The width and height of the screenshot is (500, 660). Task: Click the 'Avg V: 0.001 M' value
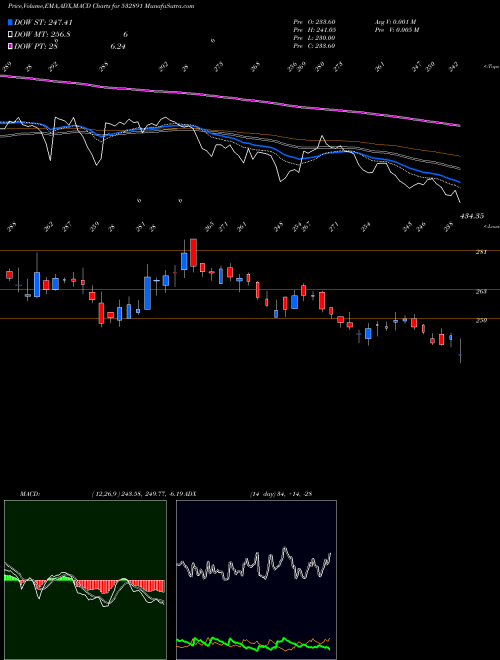pos(396,22)
